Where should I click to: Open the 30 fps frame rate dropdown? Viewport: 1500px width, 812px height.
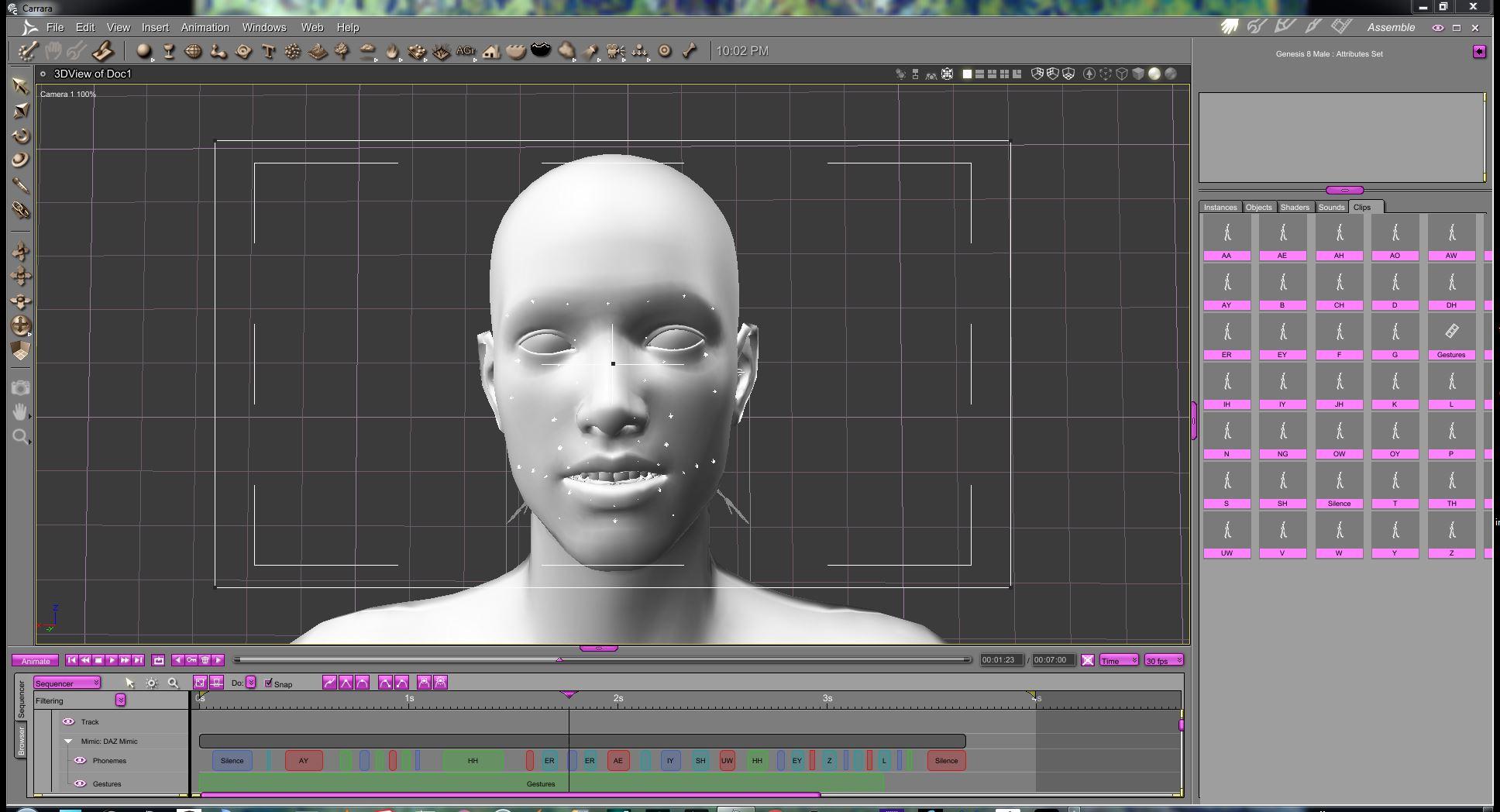pos(1164,660)
